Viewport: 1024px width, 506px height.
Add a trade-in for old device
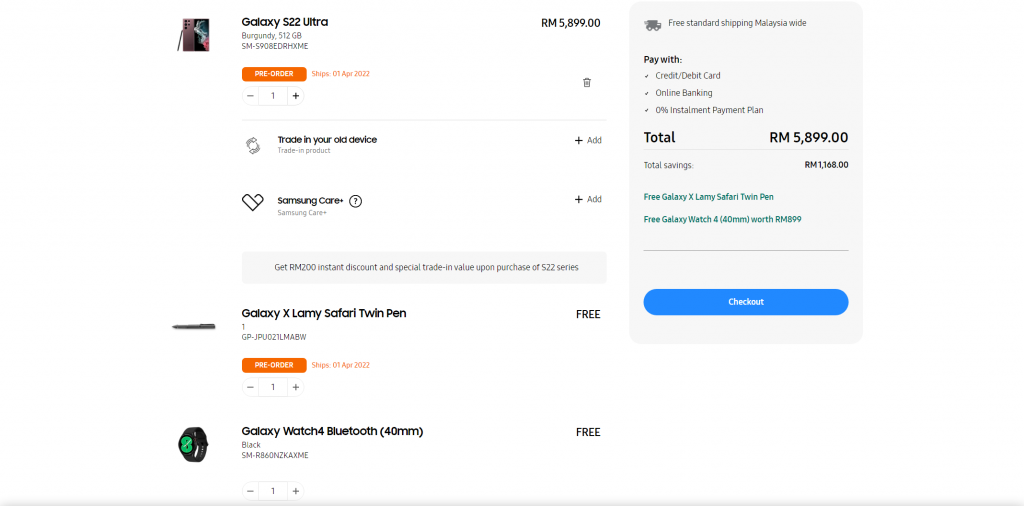(588, 141)
